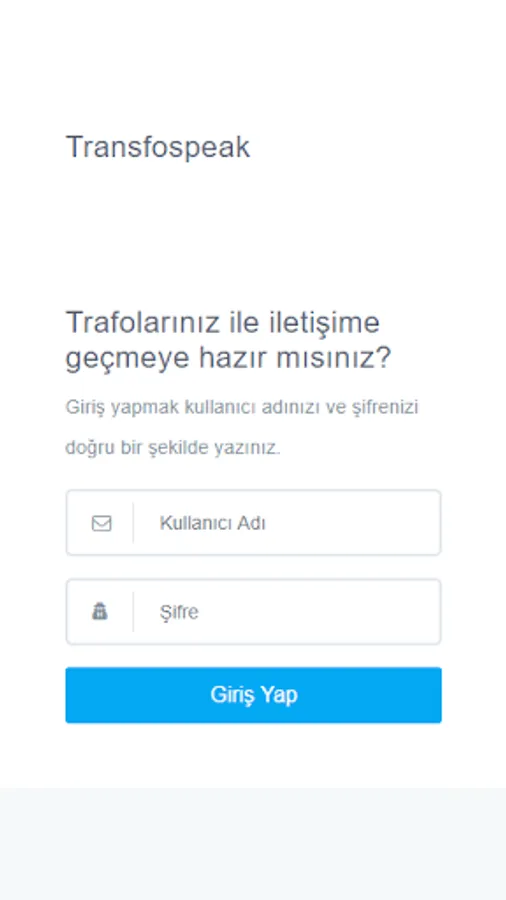Image resolution: width=506 pixels, height=900 pixels.
Task: Click the divider next to envelope icon
Action: tap(133, 523)
